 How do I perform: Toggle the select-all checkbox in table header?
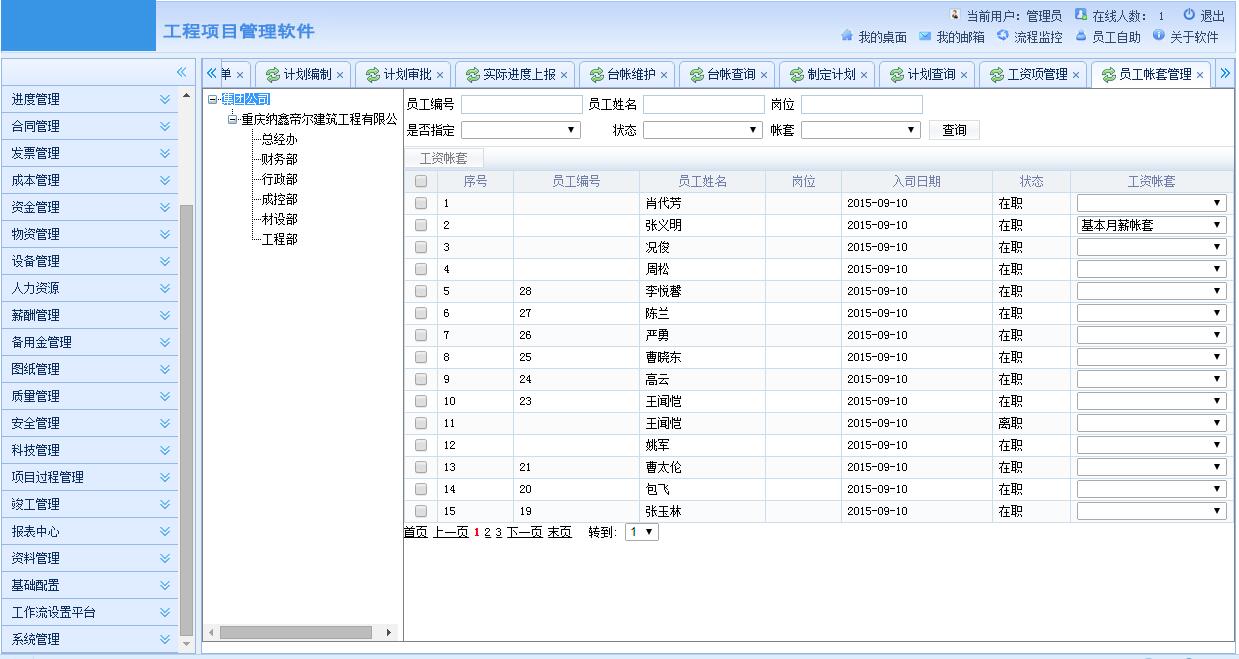coord(421,181)
